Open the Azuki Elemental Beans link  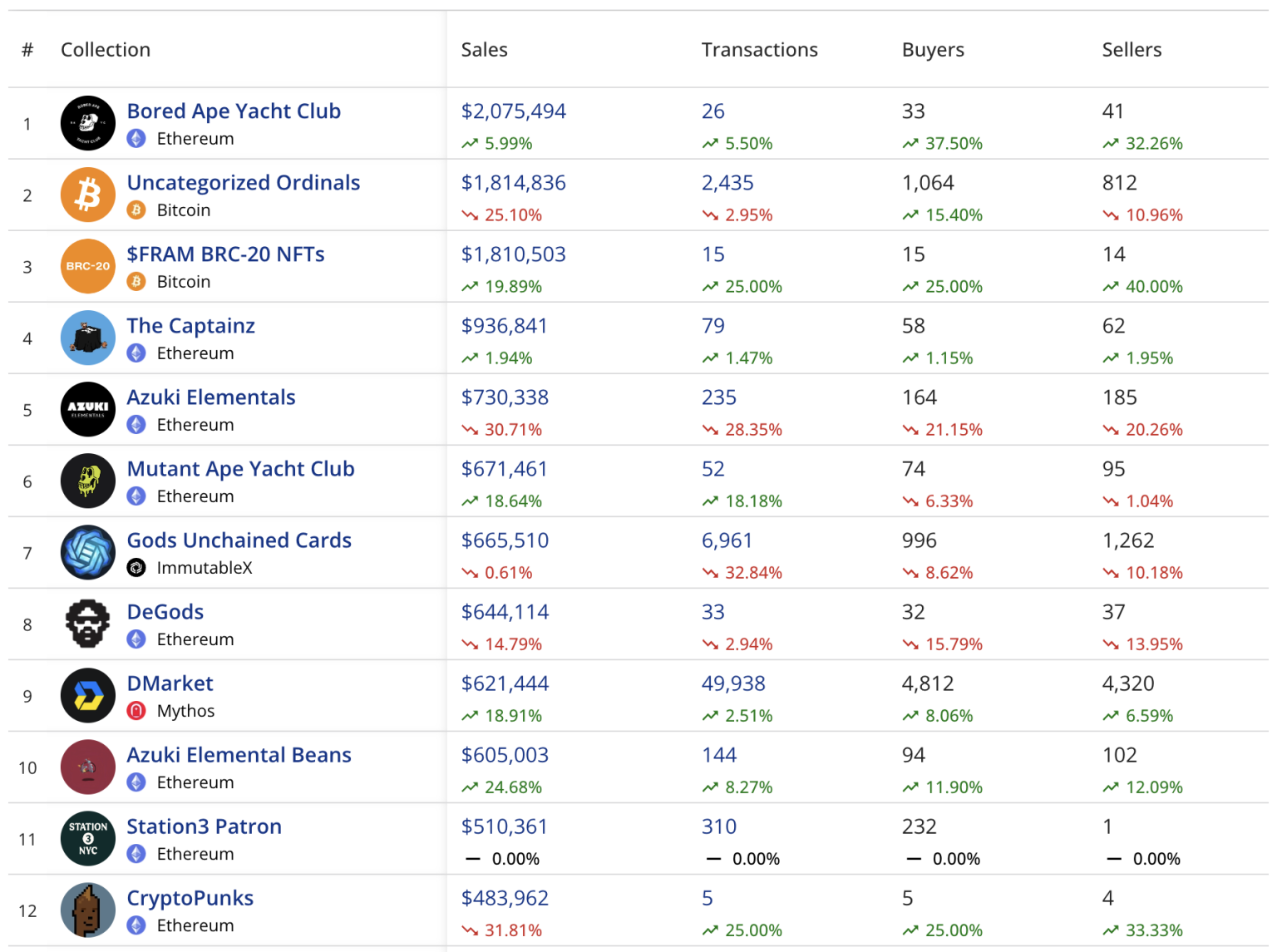(x=239, y=755)
